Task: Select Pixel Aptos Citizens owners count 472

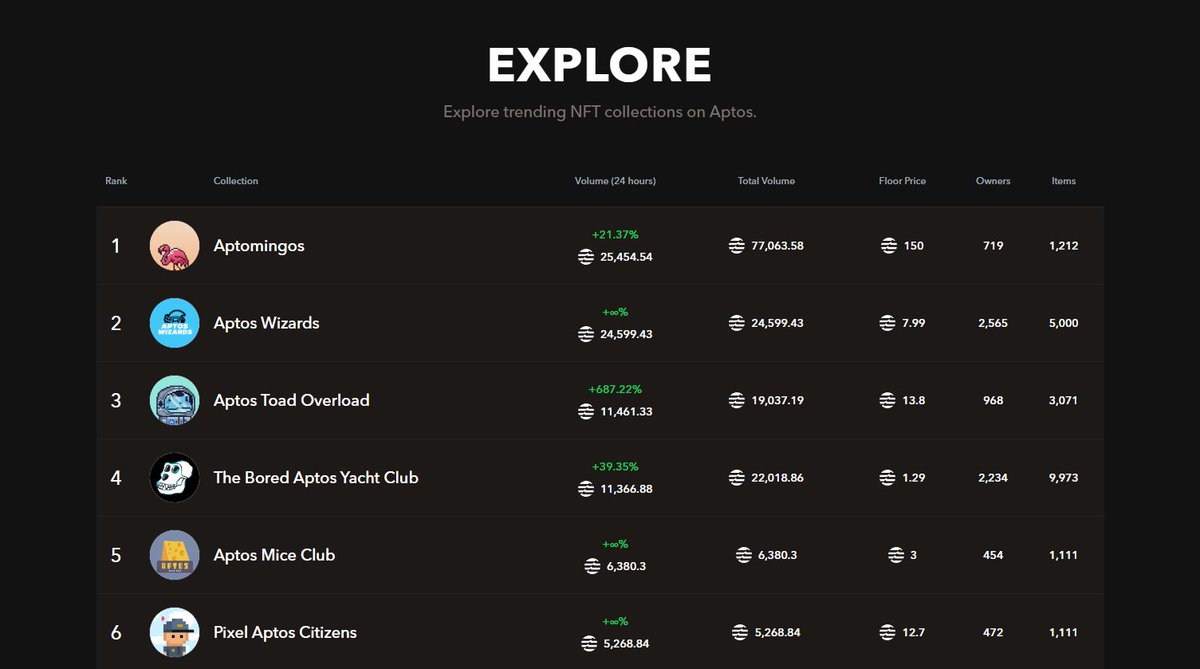Action: point(993,632)
